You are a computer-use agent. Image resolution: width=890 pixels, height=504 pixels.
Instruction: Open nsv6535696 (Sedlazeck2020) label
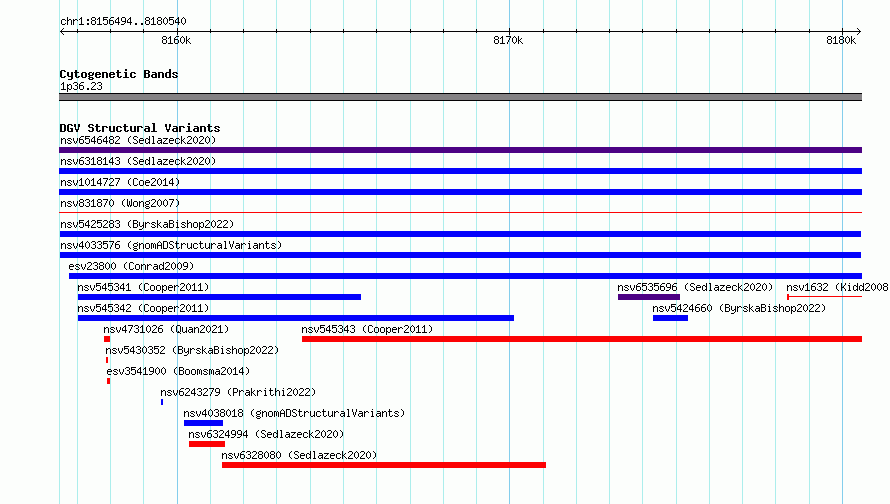[x=695, y=287]
